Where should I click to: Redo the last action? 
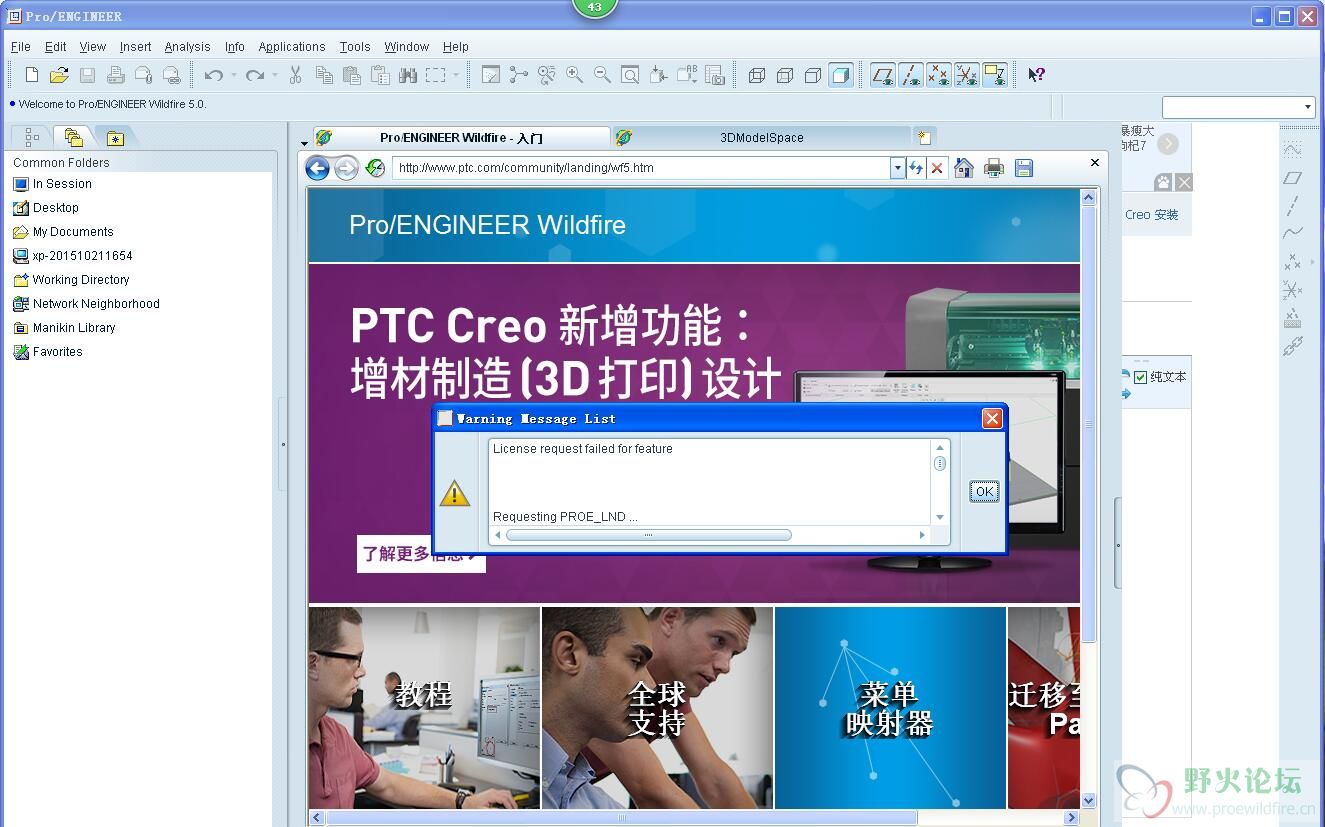[x=255, y=75]
